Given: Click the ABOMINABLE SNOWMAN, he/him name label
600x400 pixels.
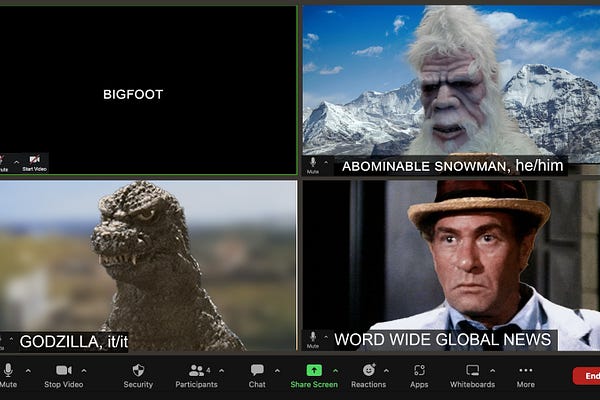Looking at the screenshot, I should click(x=452, y=166).
